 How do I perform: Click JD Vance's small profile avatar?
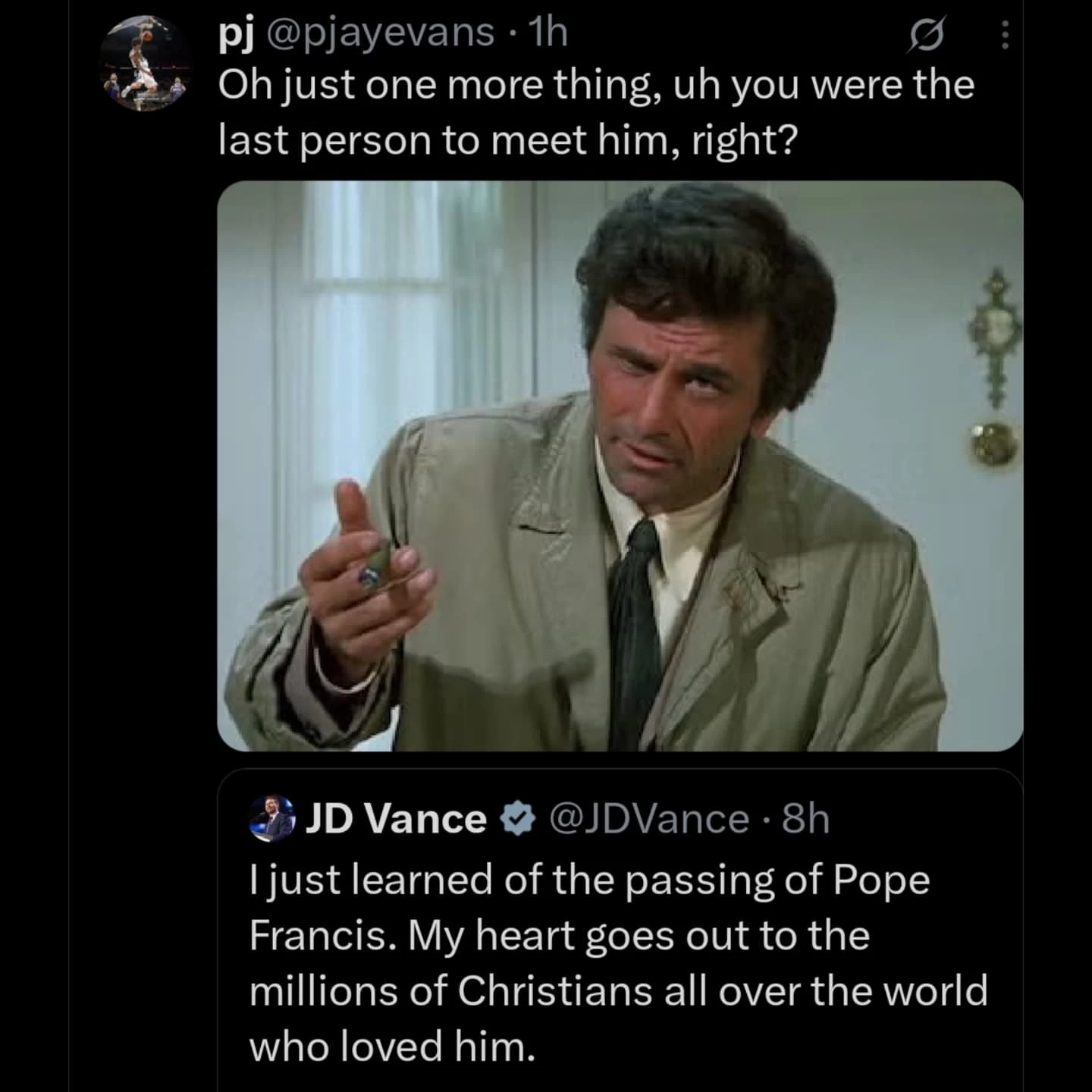click(x=271, y=819)
